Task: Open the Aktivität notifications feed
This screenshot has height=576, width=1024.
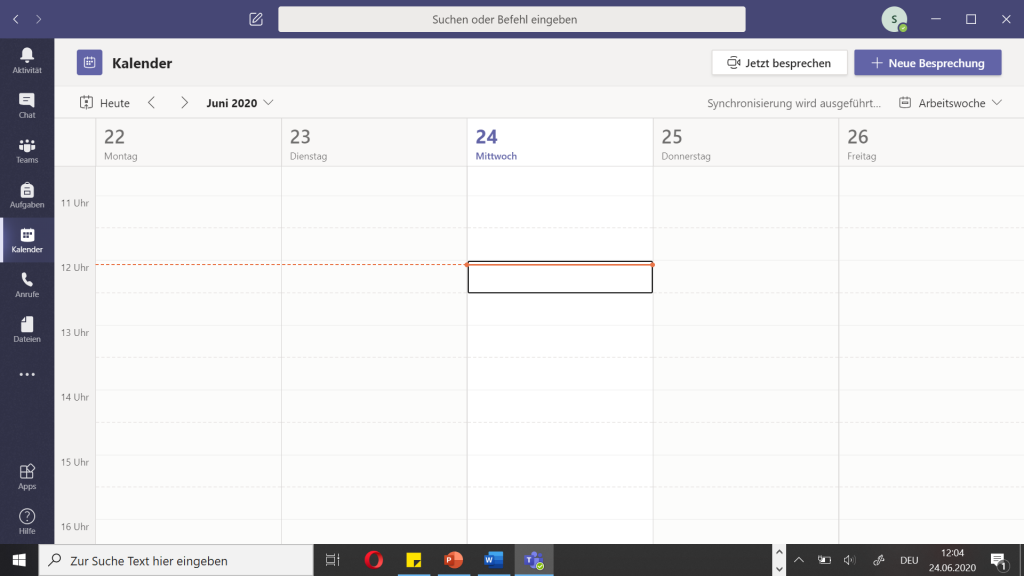Action: (27, 61)
